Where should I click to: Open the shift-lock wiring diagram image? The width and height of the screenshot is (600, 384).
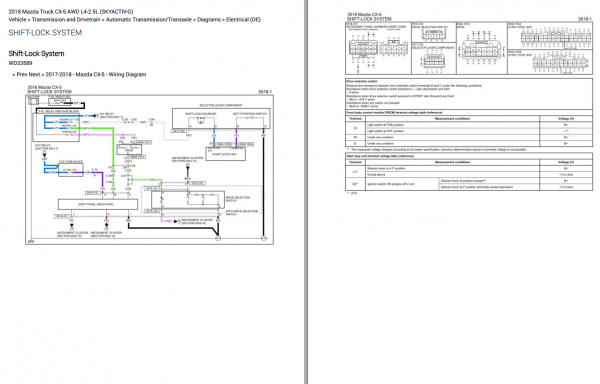pyautogui.click(x=150, y=165)
